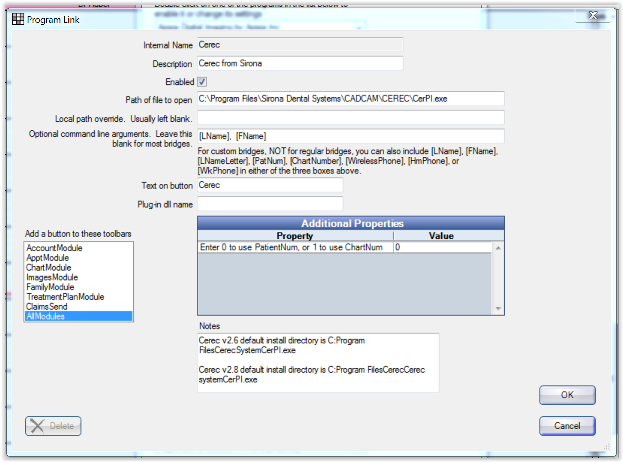Select ApptModule in the toolbars list
The height and width of the screenshot is (462, 623).
tap(78, 258)
